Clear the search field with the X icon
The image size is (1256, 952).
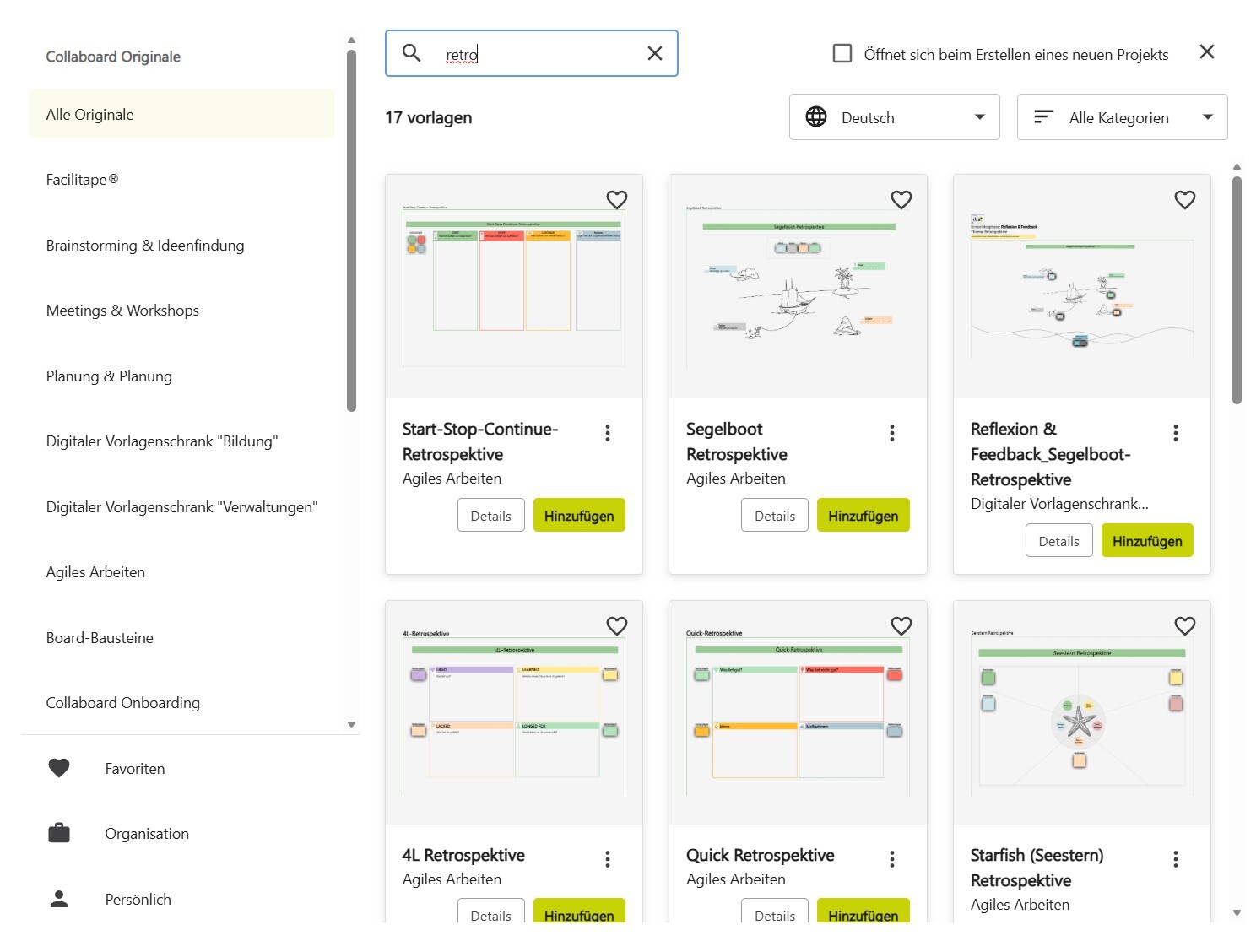pyautogui.click(x=654, y=53)
